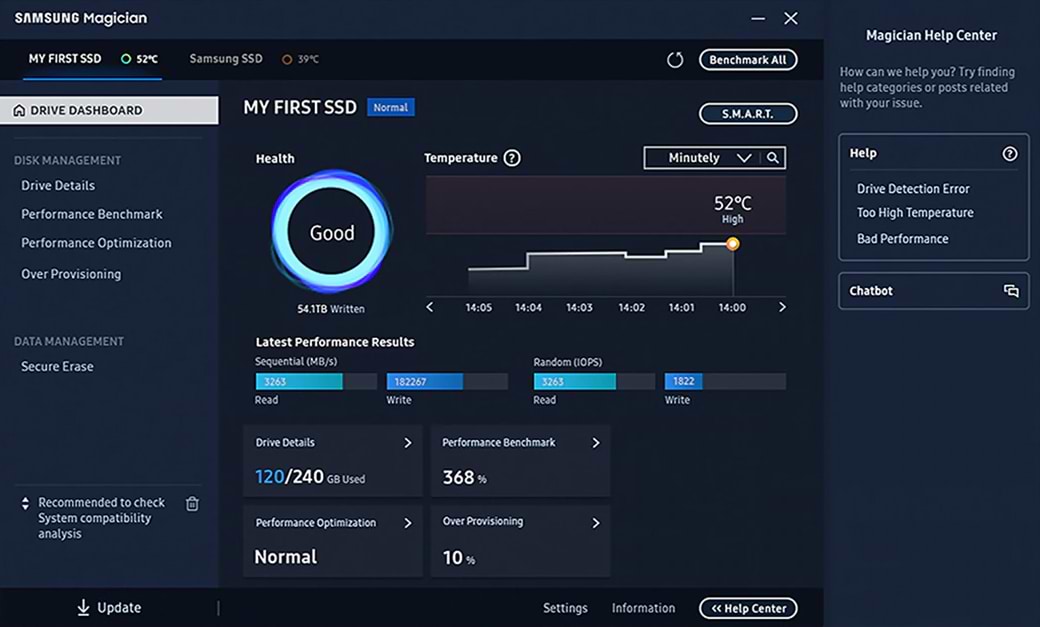Expand the Performance Benchmark card arrow
This screenshot has height=627, width=1040.
click(596, 443)
